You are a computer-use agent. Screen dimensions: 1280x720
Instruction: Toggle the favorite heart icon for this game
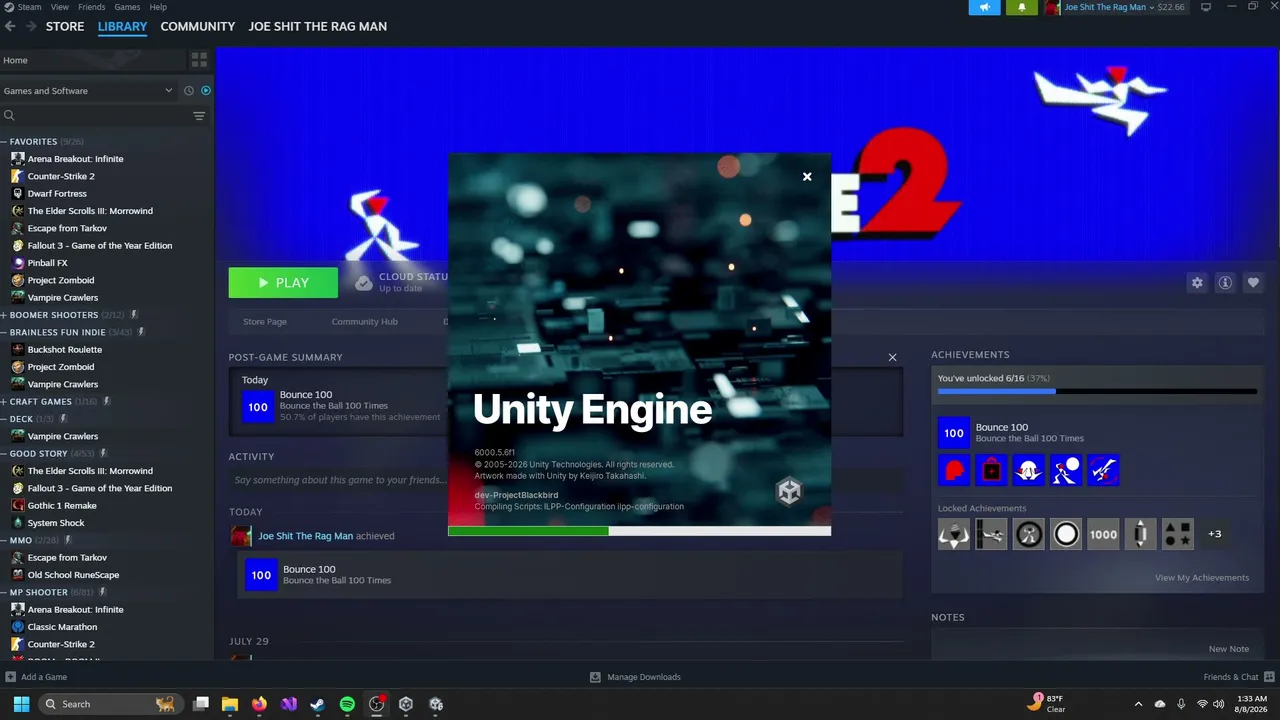tap(1253, 283)
